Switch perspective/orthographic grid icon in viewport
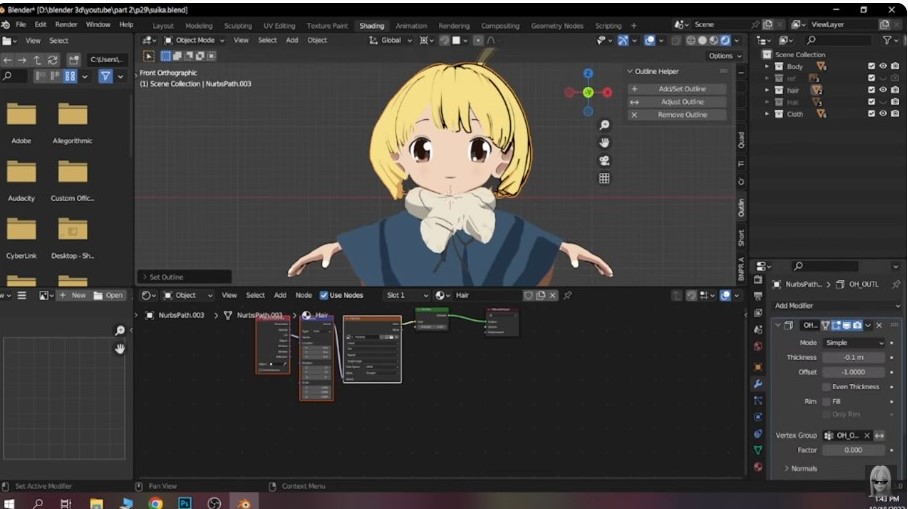908x509 pixels. click(604, 178)
